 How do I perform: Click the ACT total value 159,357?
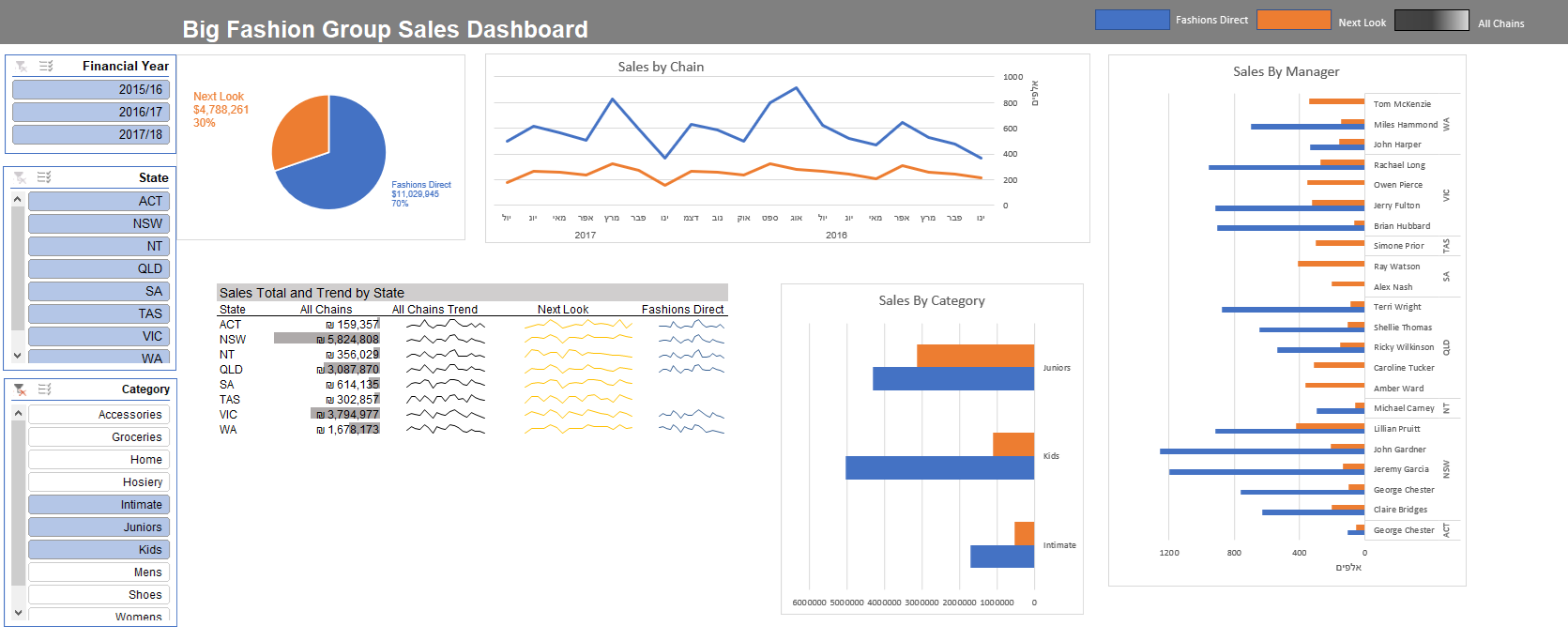(352, 325)
